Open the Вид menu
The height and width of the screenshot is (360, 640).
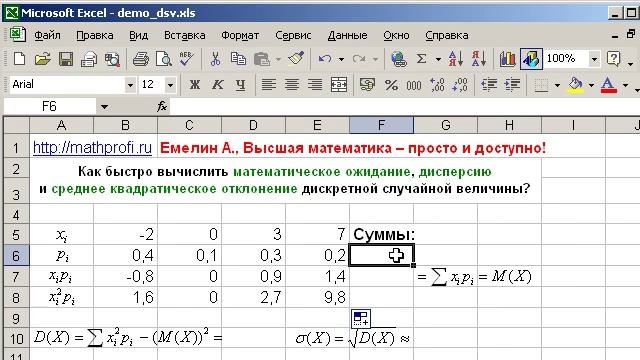(x=138, y=36)
